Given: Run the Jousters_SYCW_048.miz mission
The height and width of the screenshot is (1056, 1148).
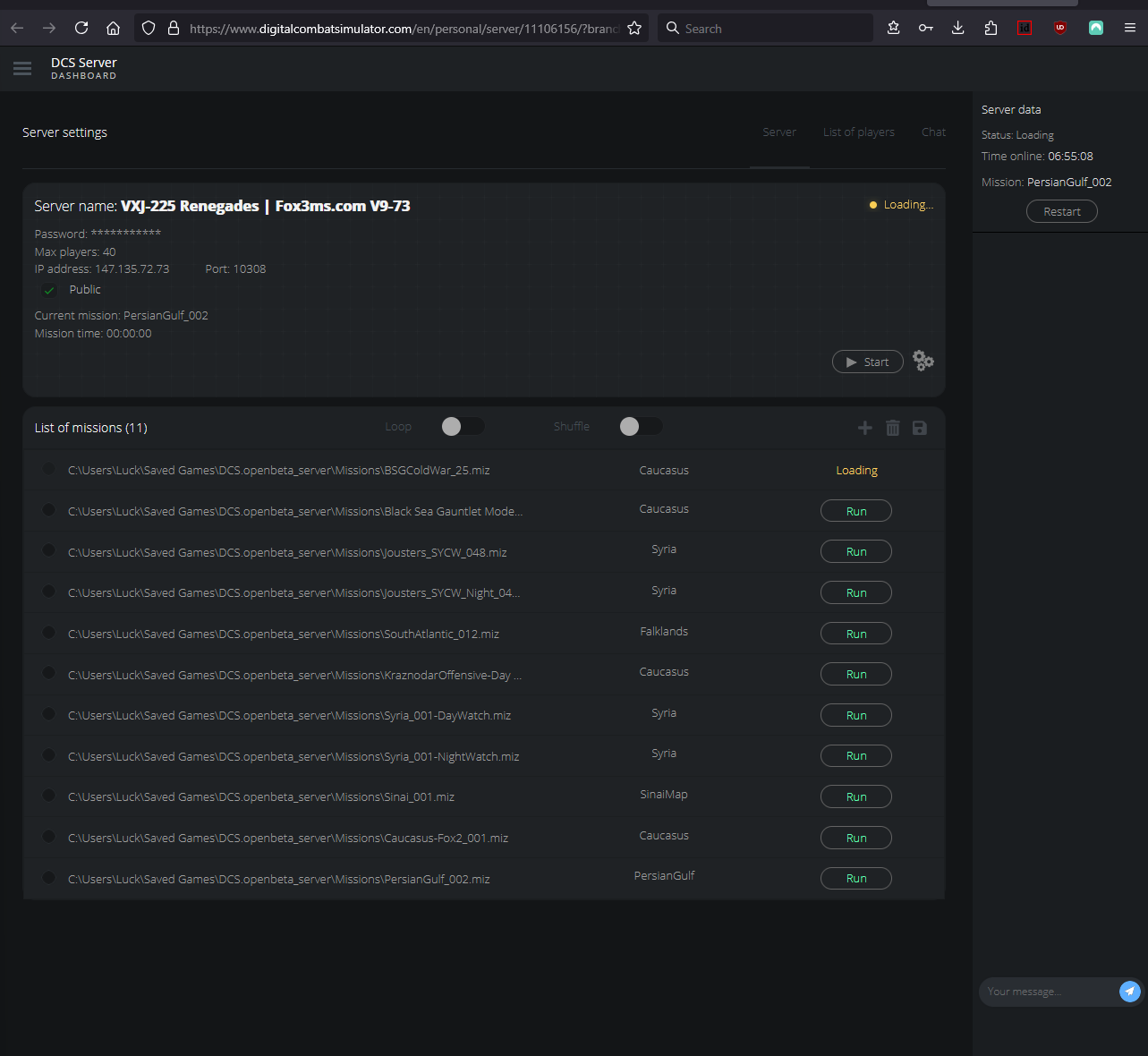Looking at the screenshot, I should click(856, 551).
